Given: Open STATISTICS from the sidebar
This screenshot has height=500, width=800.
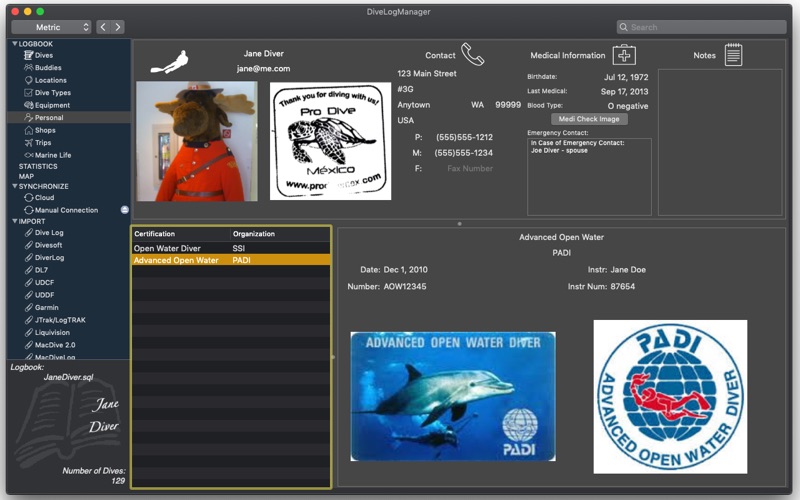Looking at the screenshot, I should coord(38,166).
